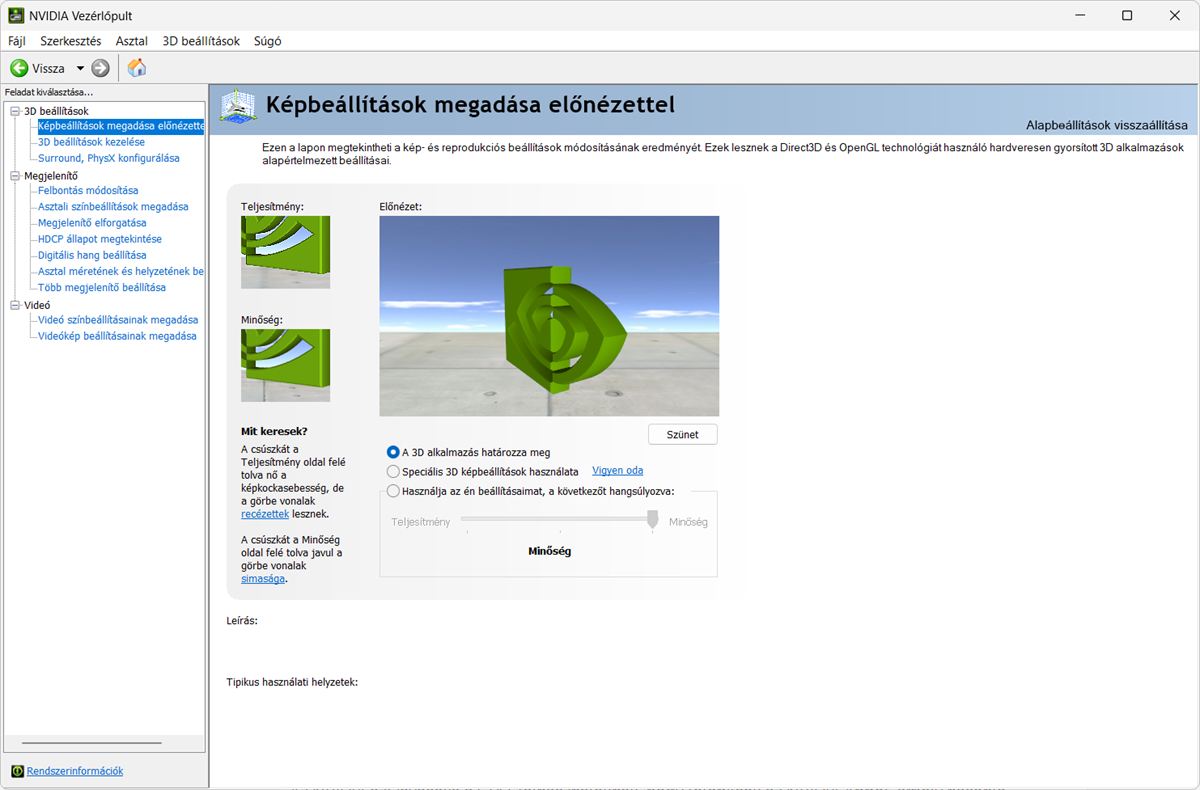Click the 'Mit keresek?' heading
Image resolution: width=1200 pixels, height=790 pixels.
pyautogui.click(x=274, y=431)
